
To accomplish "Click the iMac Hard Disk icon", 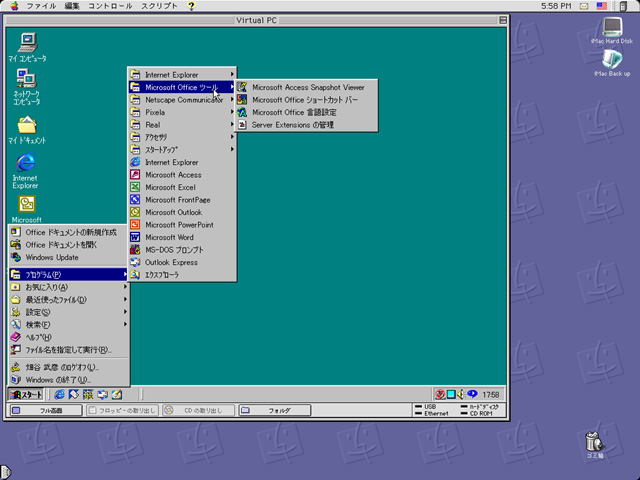I will point(612,30).
